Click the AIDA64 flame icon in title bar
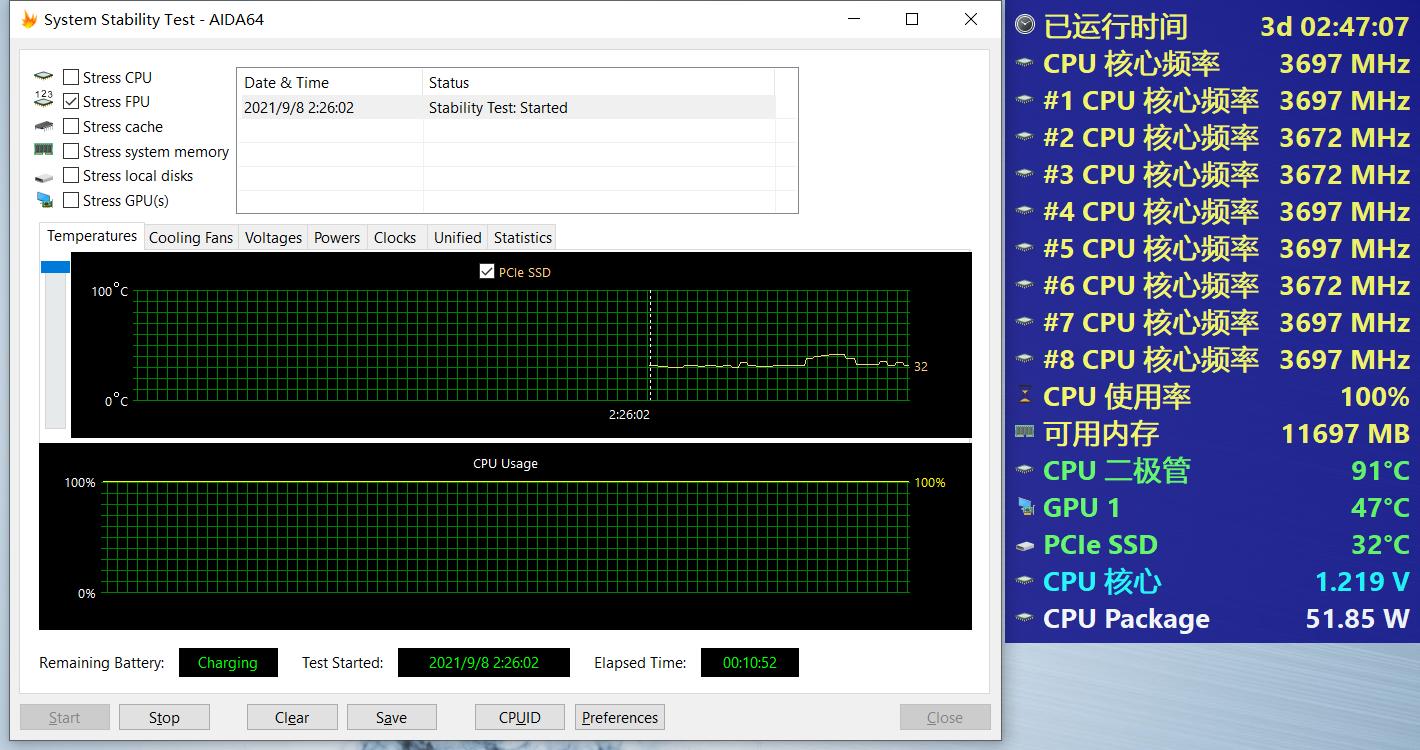 pyautogui.click(x=29, y=19)
